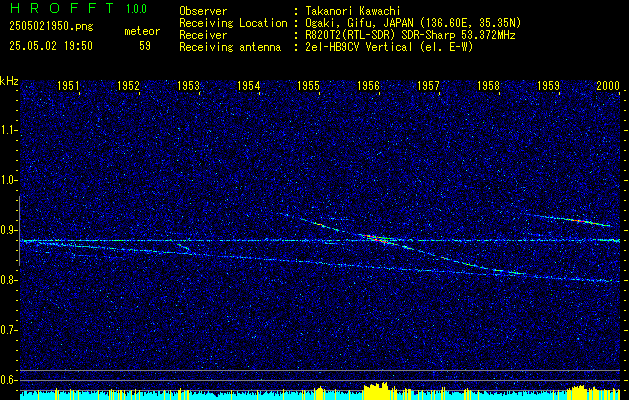Click the Receiving antenna field label

click(230, 47)
